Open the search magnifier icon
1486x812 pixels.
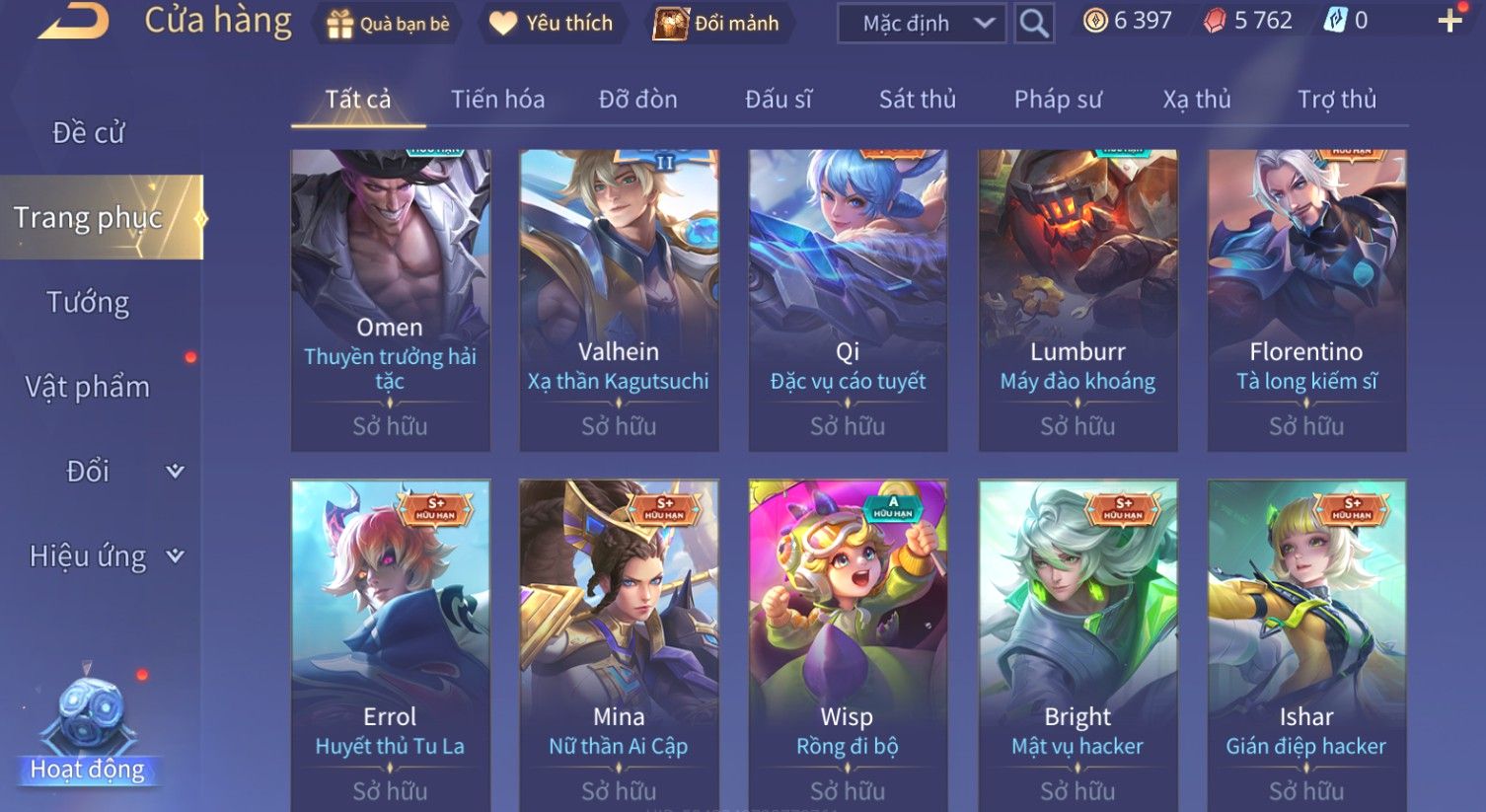[1033, 23]
